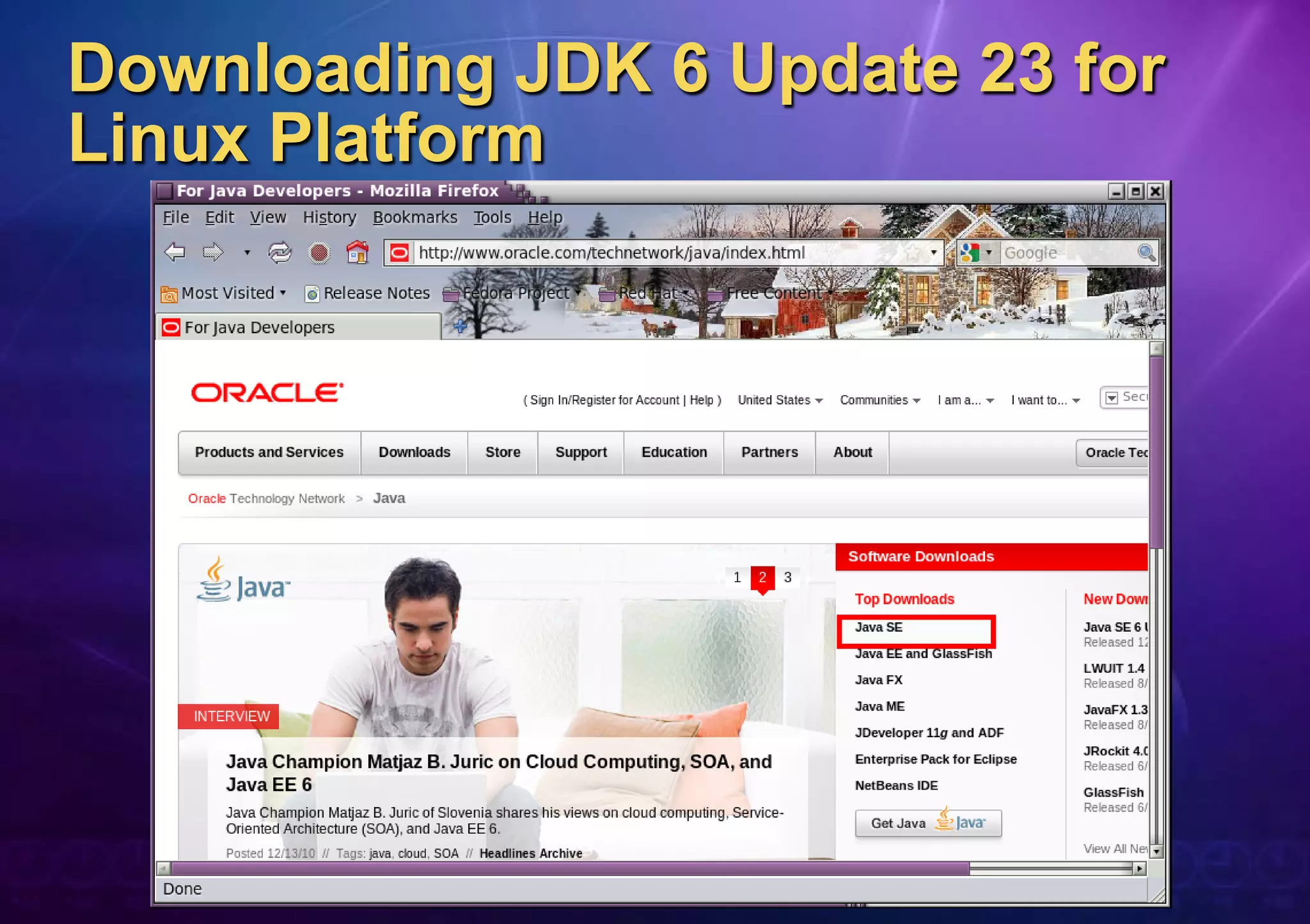1310x924 pixels.
Task: Open the Support nav item
Action: click(x=581, y=452)
